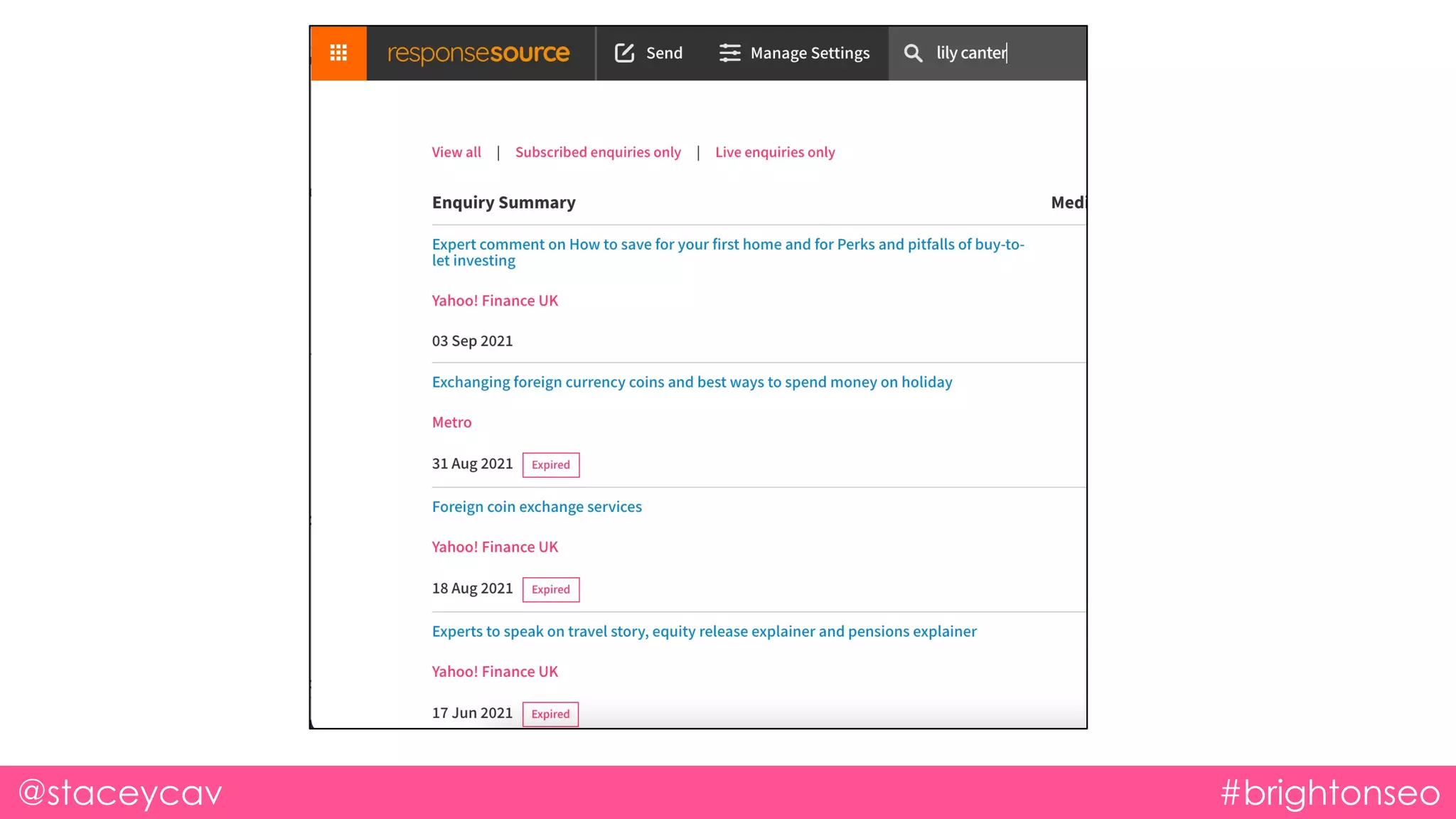
Task: Open Foreign coin exchange services enquiry
Action: point(537,507)
